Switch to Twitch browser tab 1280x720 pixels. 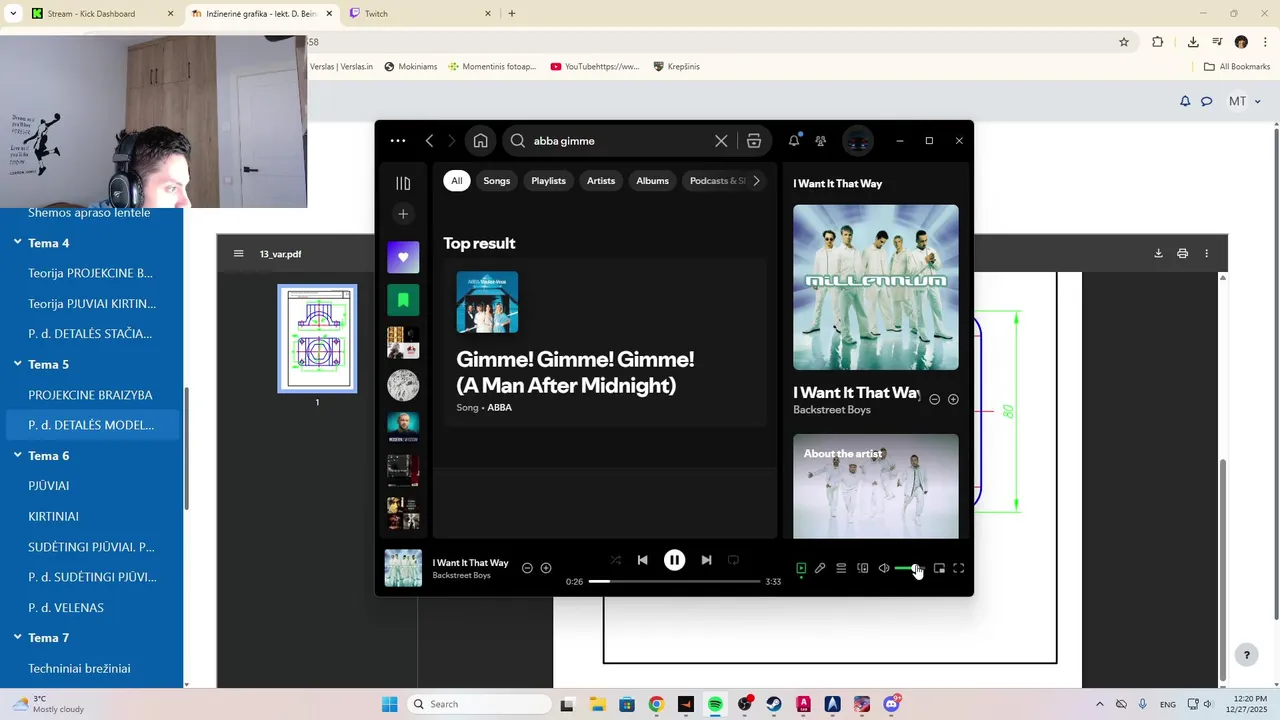[420, 14]
